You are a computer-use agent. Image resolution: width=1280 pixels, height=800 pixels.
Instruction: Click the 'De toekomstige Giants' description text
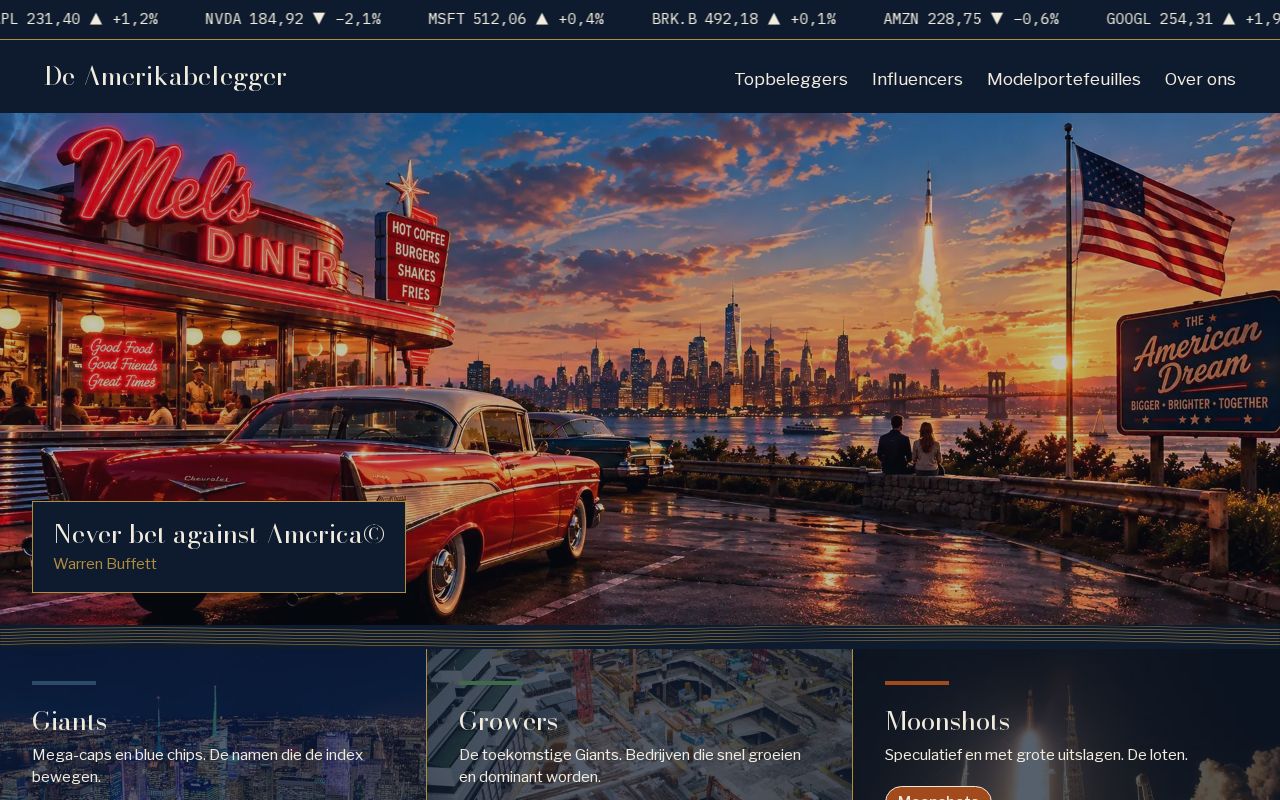point(630,766)
